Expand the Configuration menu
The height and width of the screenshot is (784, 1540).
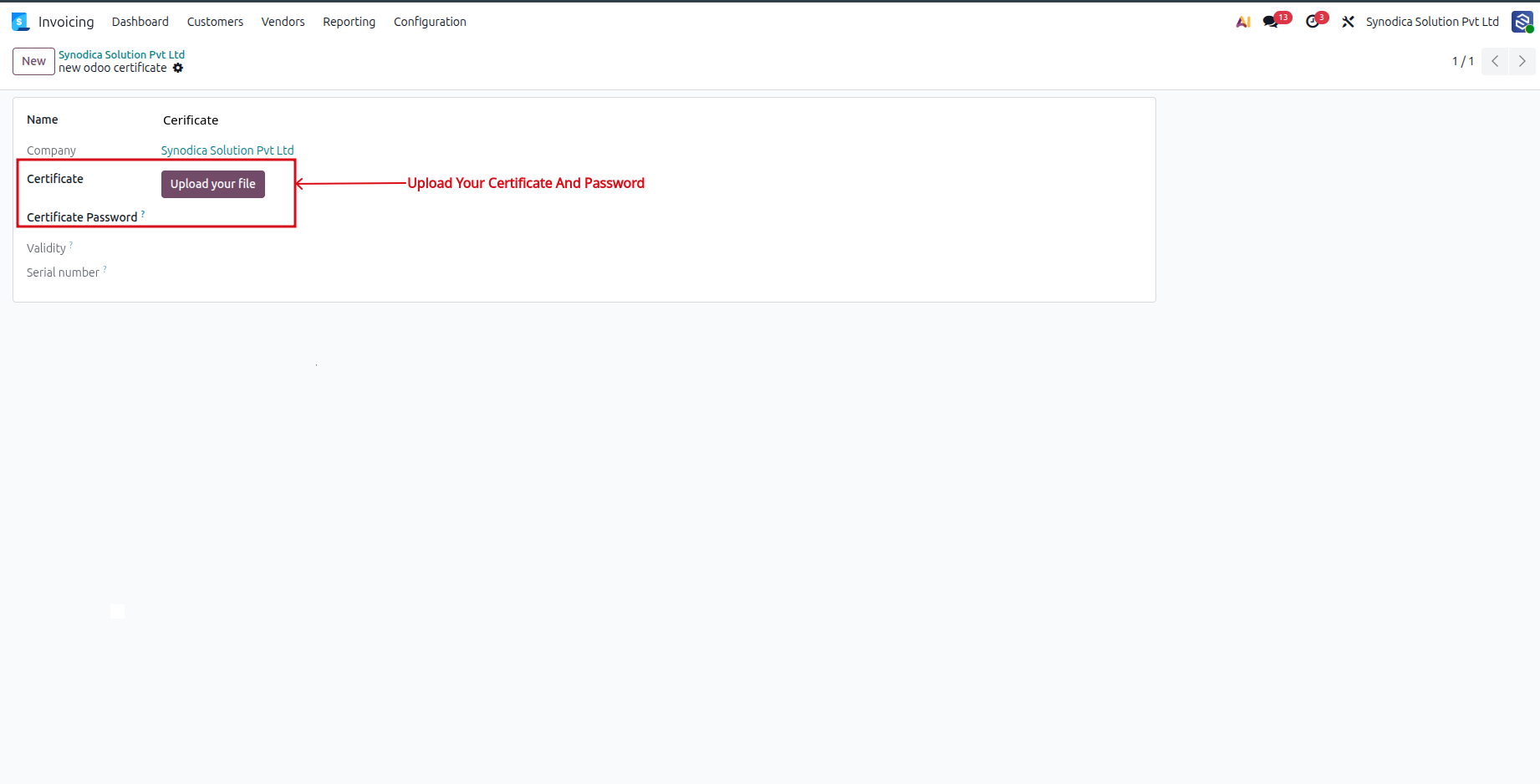tap(430, 22)
